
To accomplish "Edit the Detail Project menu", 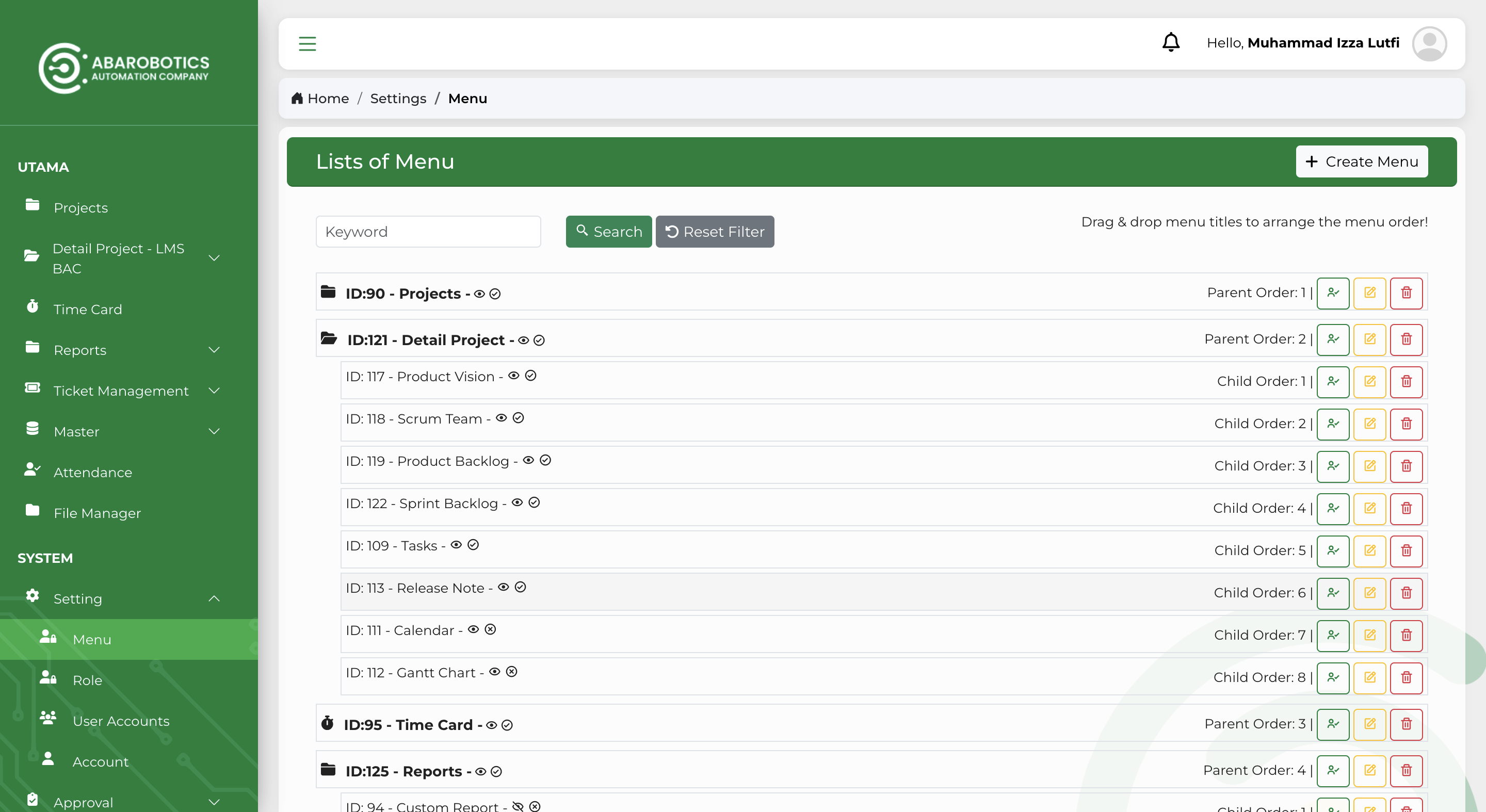I will click(x=1369, y=339).
